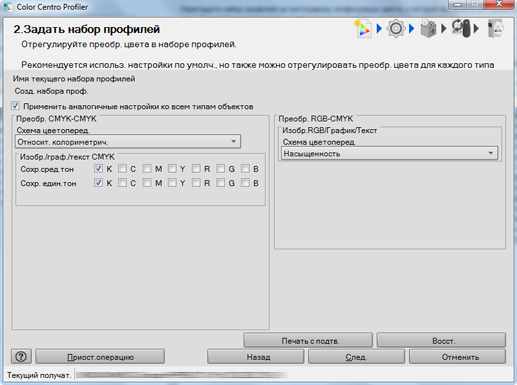This screenshot has width=517, height=385.
Task: Minimize the Color Centro Profiler window
Action: tap(458, 4)
